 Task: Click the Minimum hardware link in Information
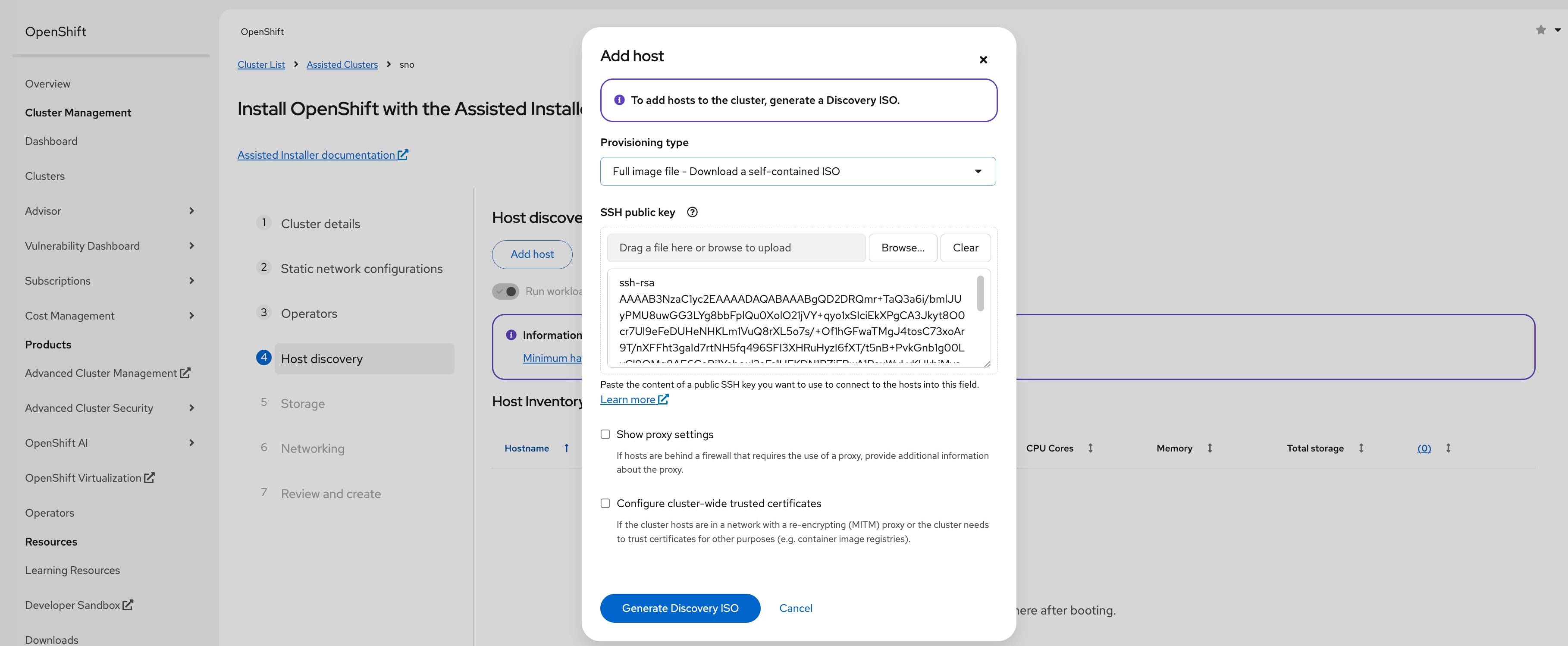[x=552, y=358]
